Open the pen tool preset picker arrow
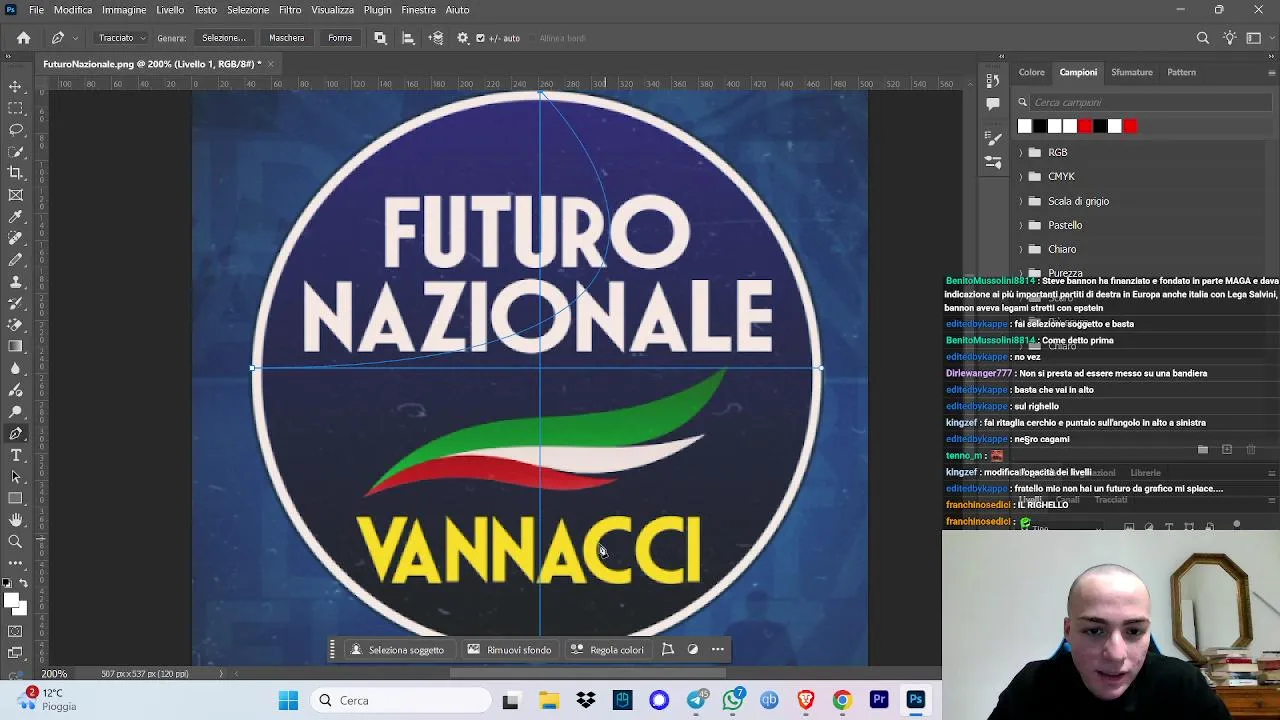1280x720 pixels. 75,38
